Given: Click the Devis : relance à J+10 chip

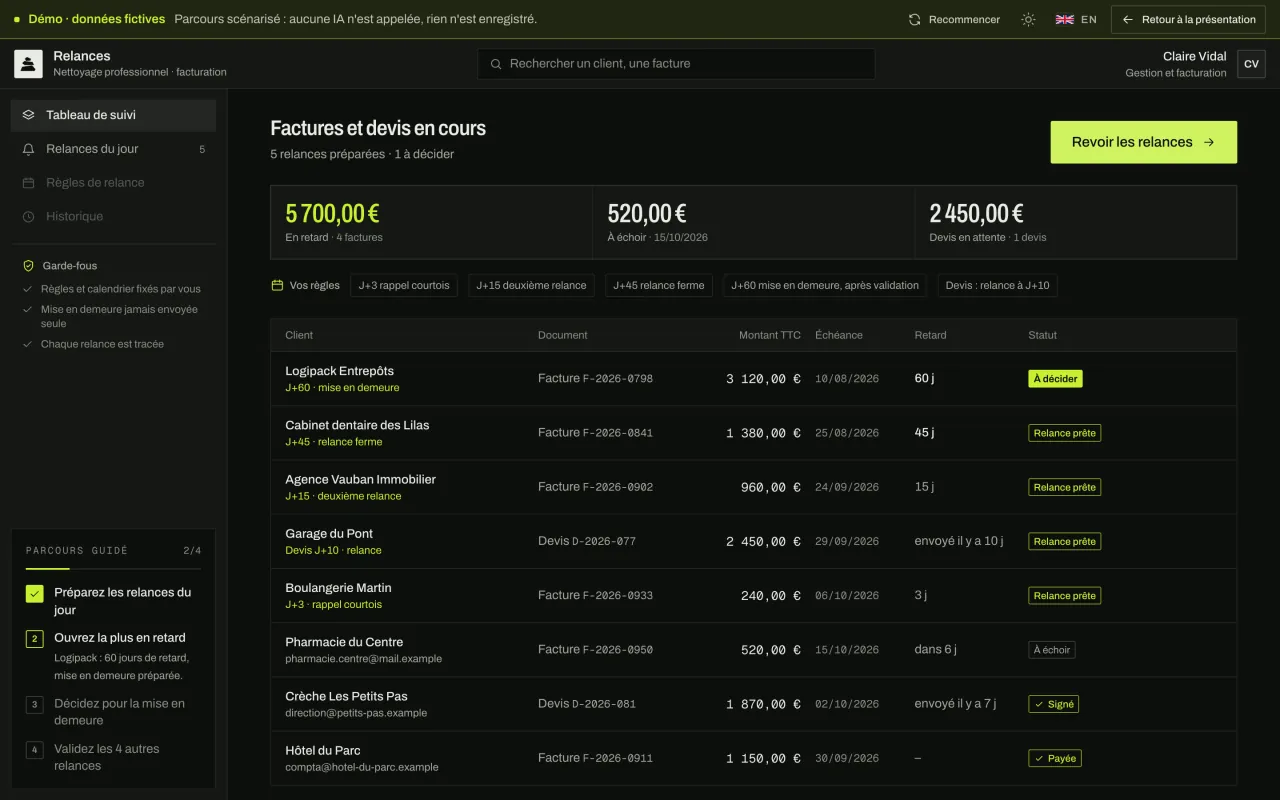Looking at the screenshot, I should pyautogui.click(x=998, y=285).
